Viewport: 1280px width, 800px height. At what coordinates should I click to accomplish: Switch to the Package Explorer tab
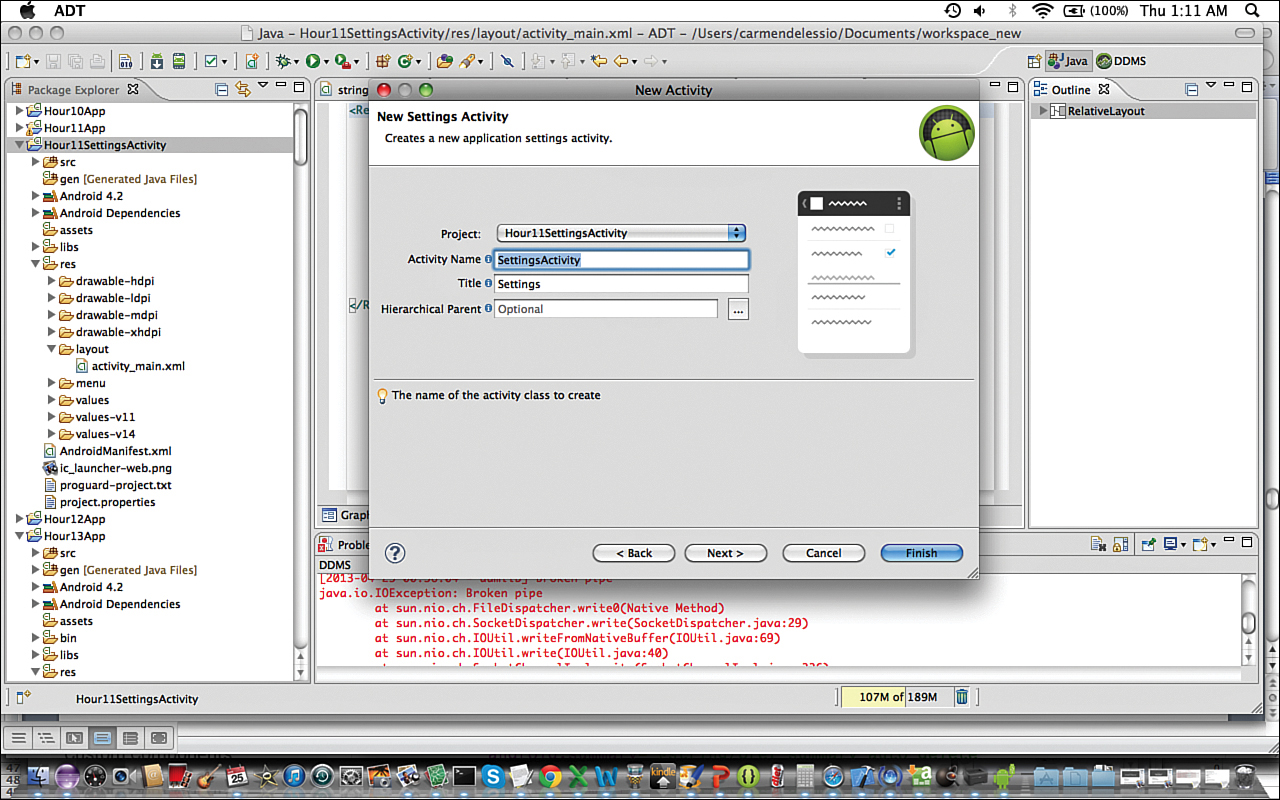tap(73, 90)
